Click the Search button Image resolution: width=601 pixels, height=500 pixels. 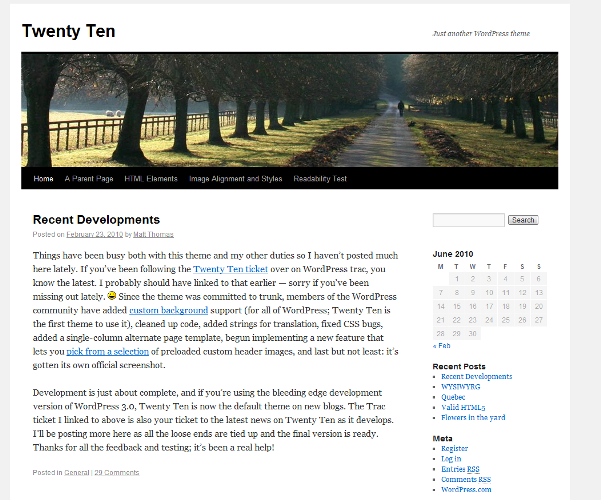click(523, 220)
